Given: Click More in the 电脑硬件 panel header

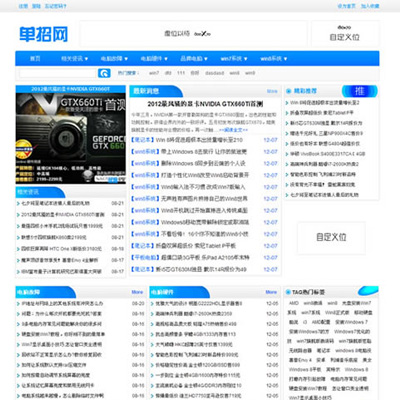Looking at the screenshot, I should tap(271, 292).
